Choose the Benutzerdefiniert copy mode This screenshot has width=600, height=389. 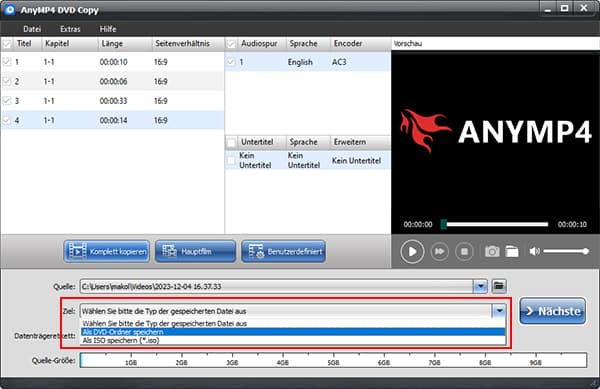tap(284, 251)
